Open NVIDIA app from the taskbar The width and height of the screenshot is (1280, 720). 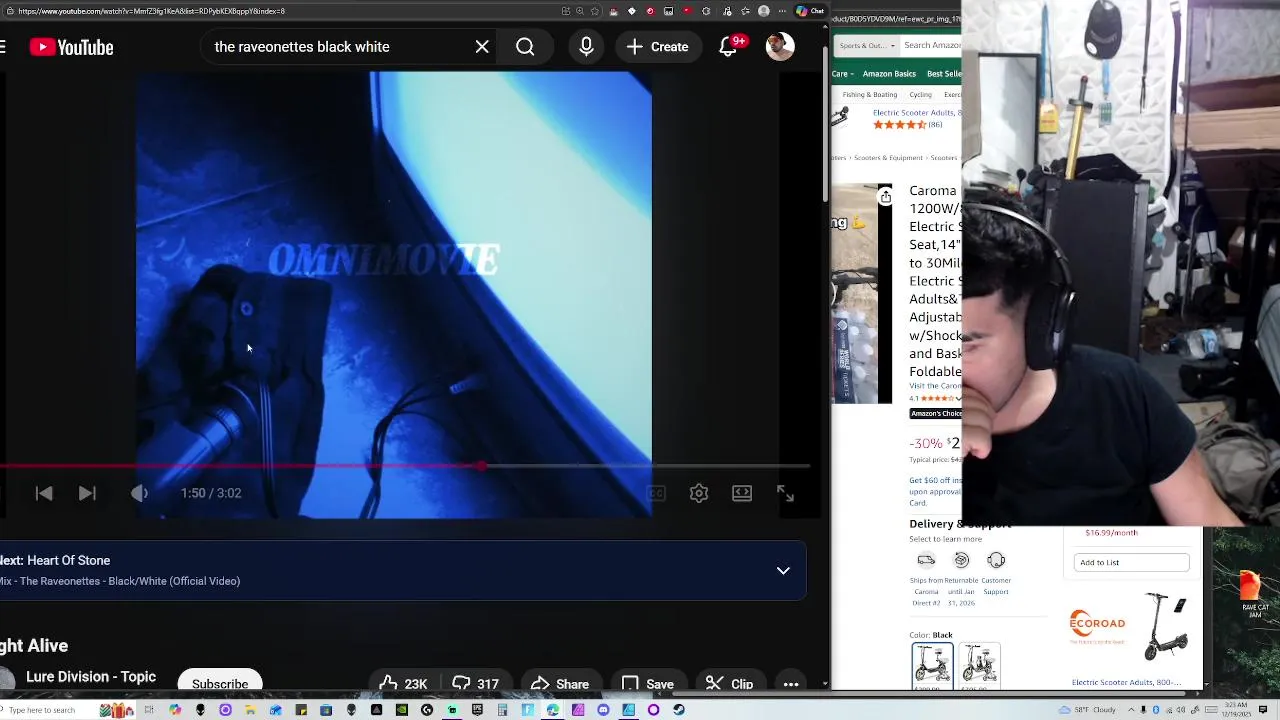coord(402,710)
